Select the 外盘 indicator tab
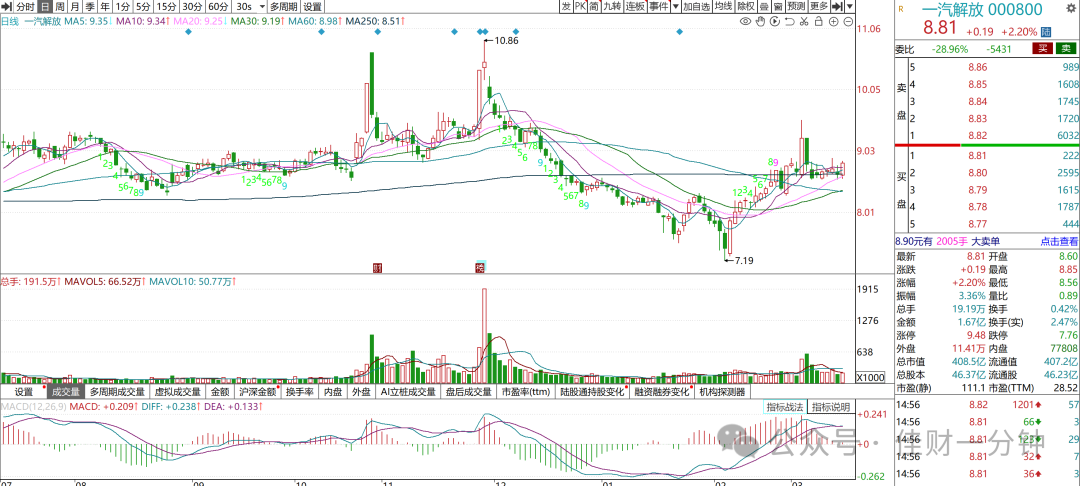This screenshot has width=1080, height=486. (362, 392)
